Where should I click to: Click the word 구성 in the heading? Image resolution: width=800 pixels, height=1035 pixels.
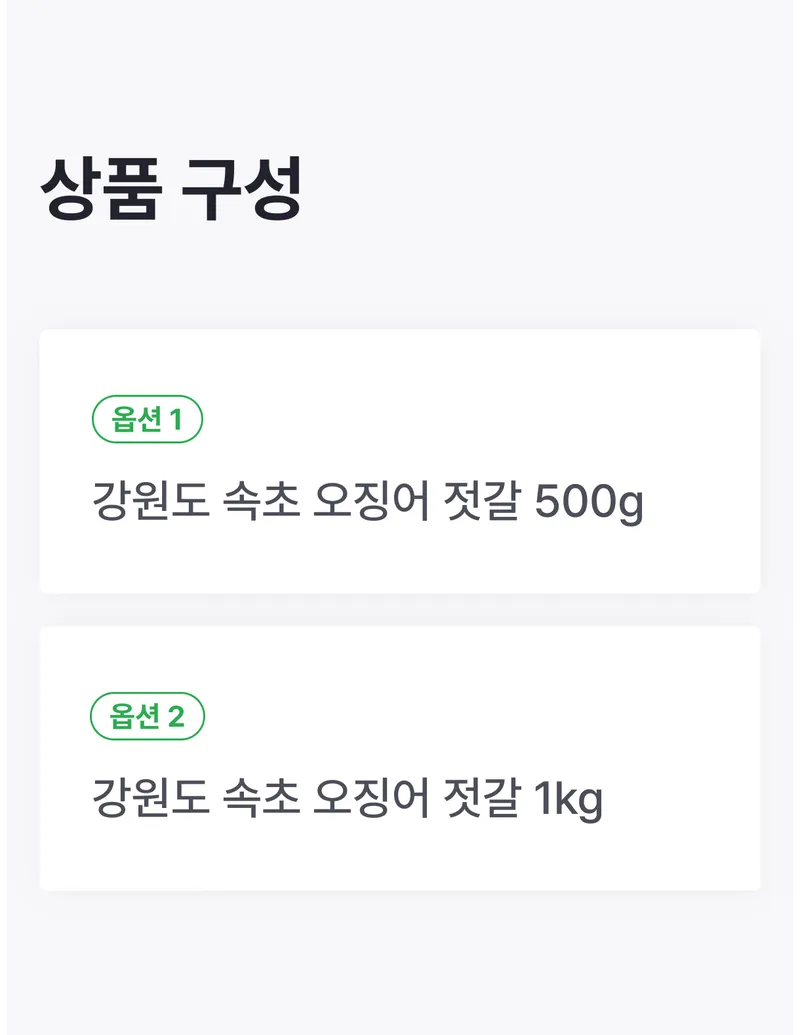[241, 190]
